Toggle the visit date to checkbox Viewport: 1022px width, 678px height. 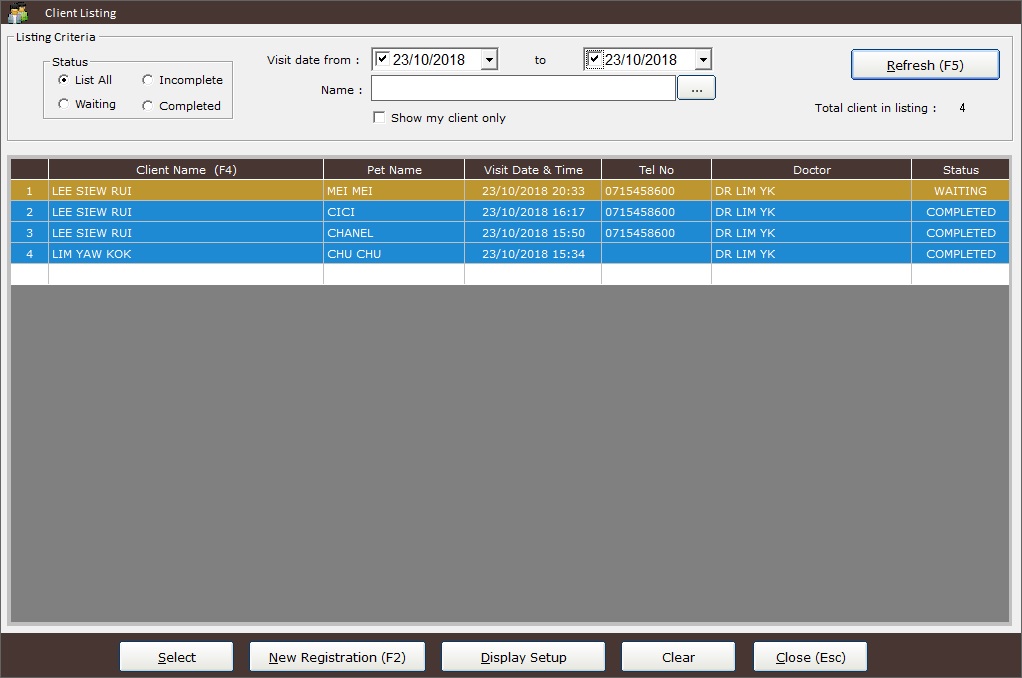pyautogui.click(x=594, y=59)
